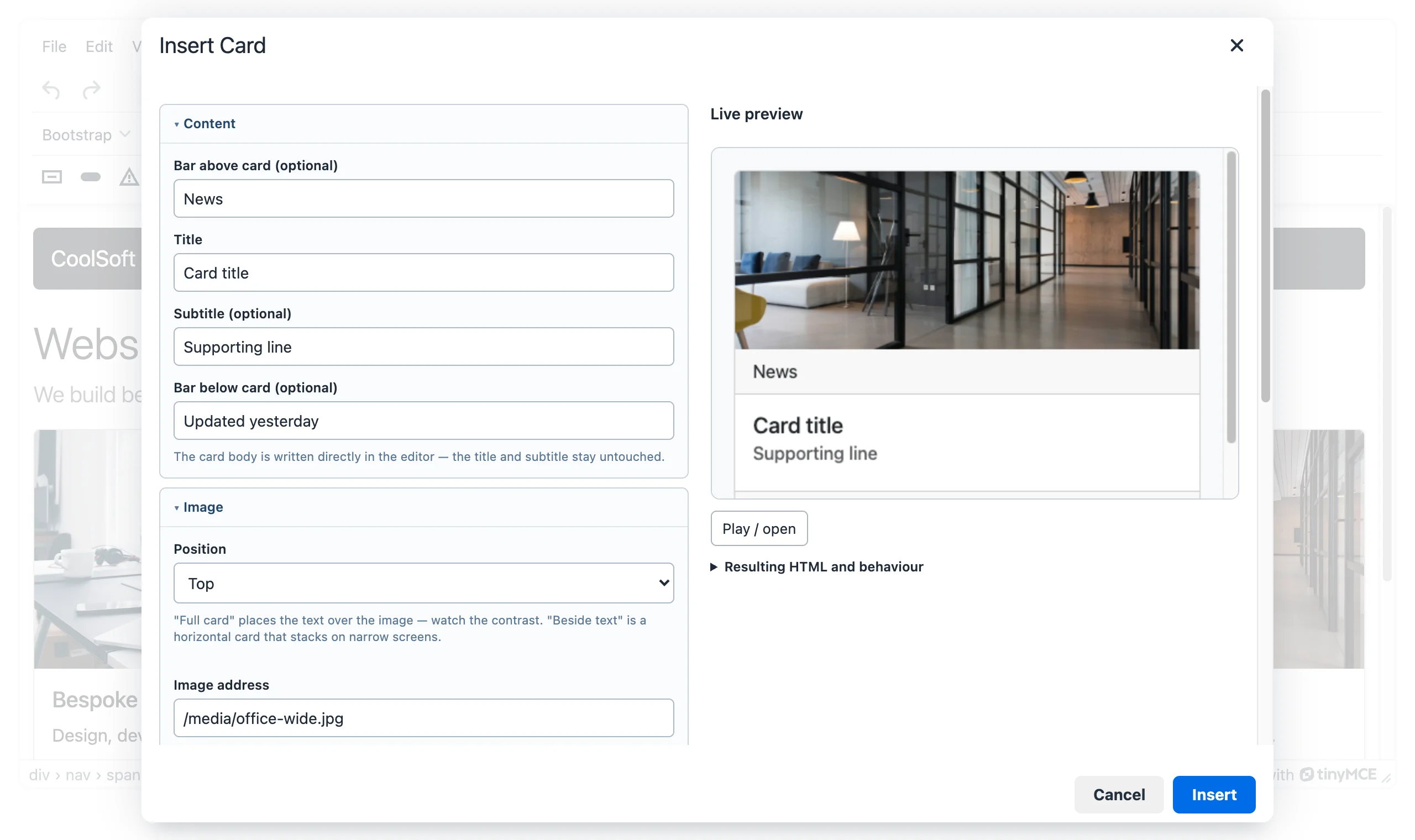Click the Bar above card field containing News
The height and width of the screenshot is (840, 1415).
423,199
